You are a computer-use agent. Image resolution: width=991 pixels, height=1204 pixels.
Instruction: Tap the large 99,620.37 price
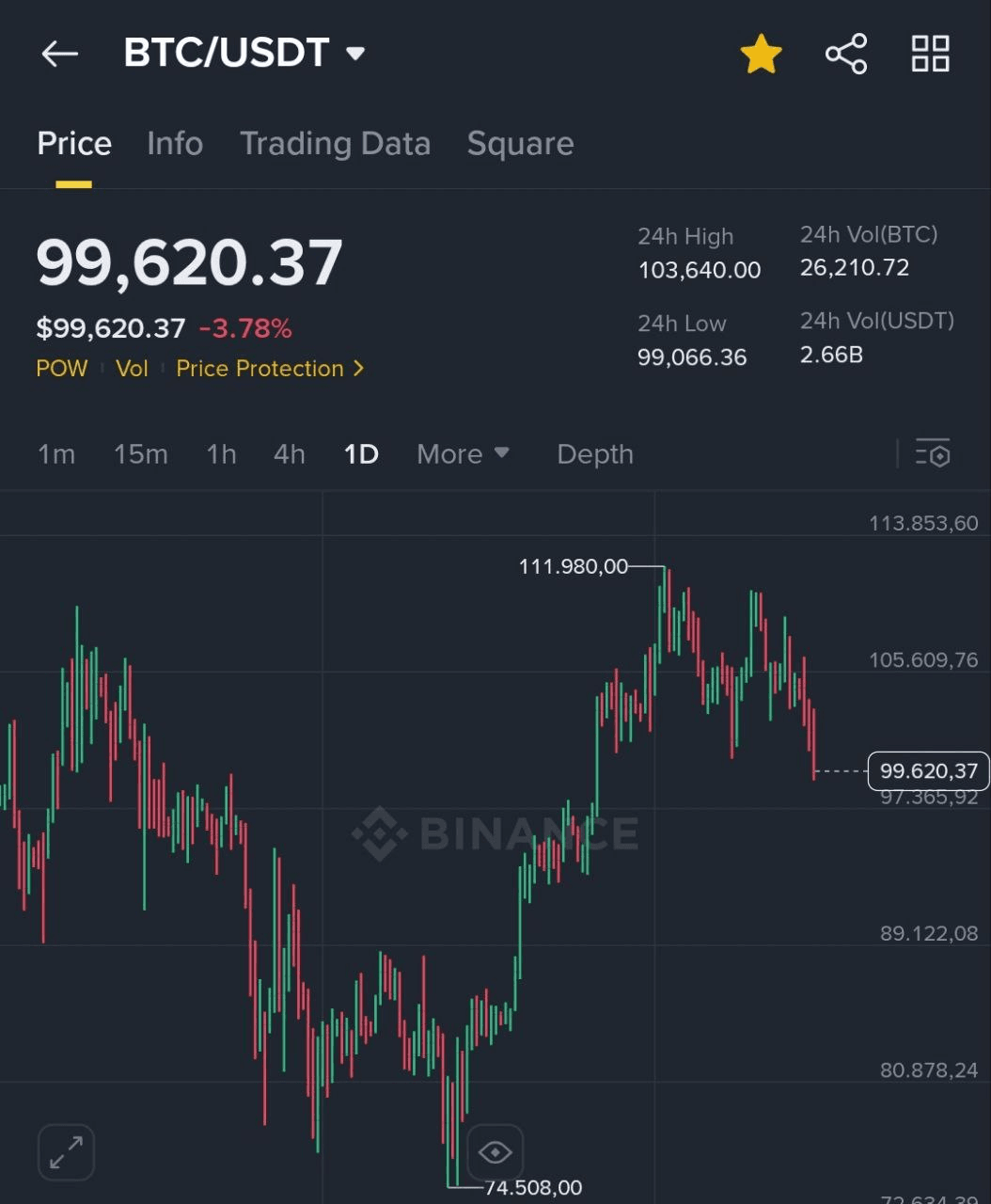[x=189, y=261]
